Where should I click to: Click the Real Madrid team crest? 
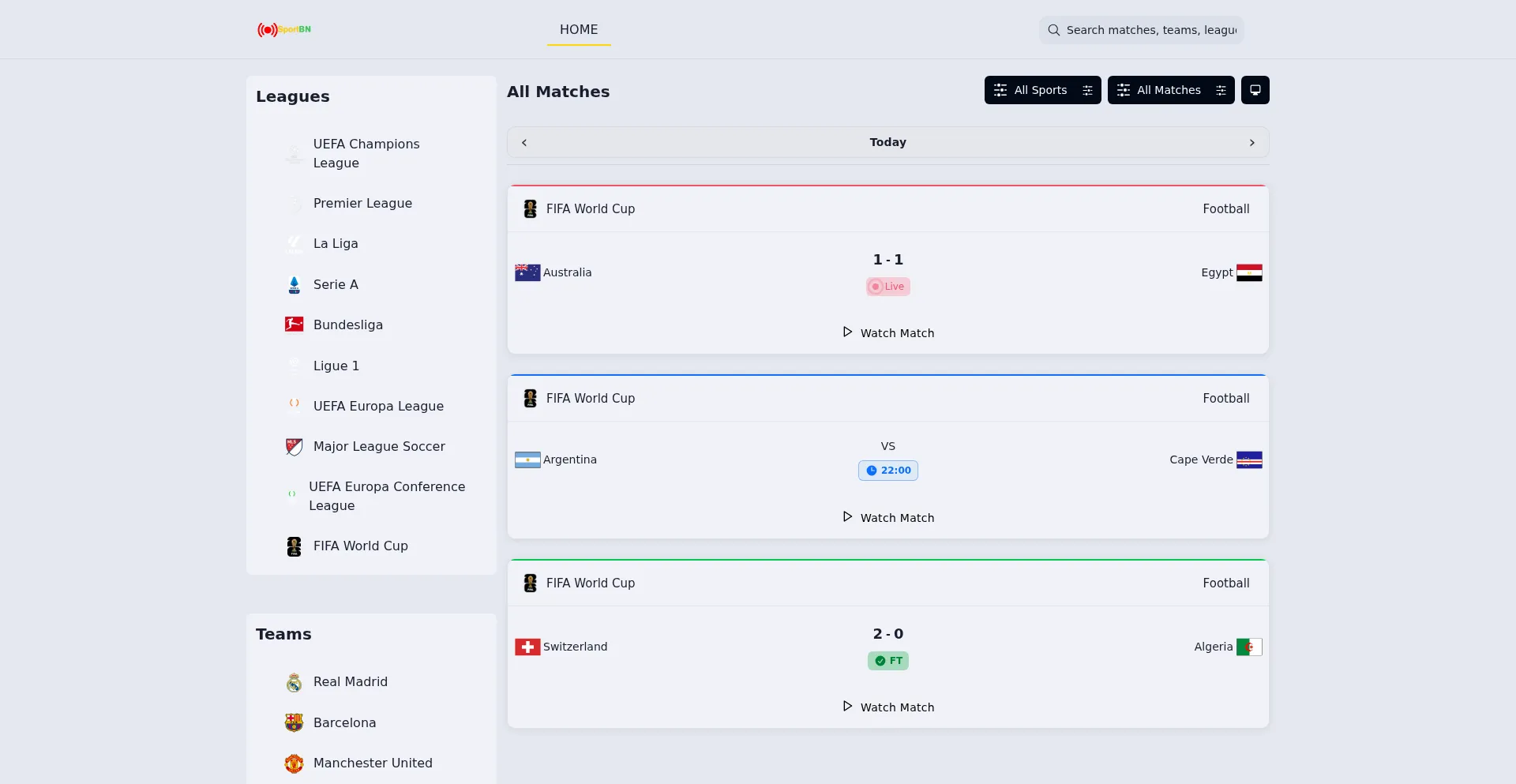294,682
